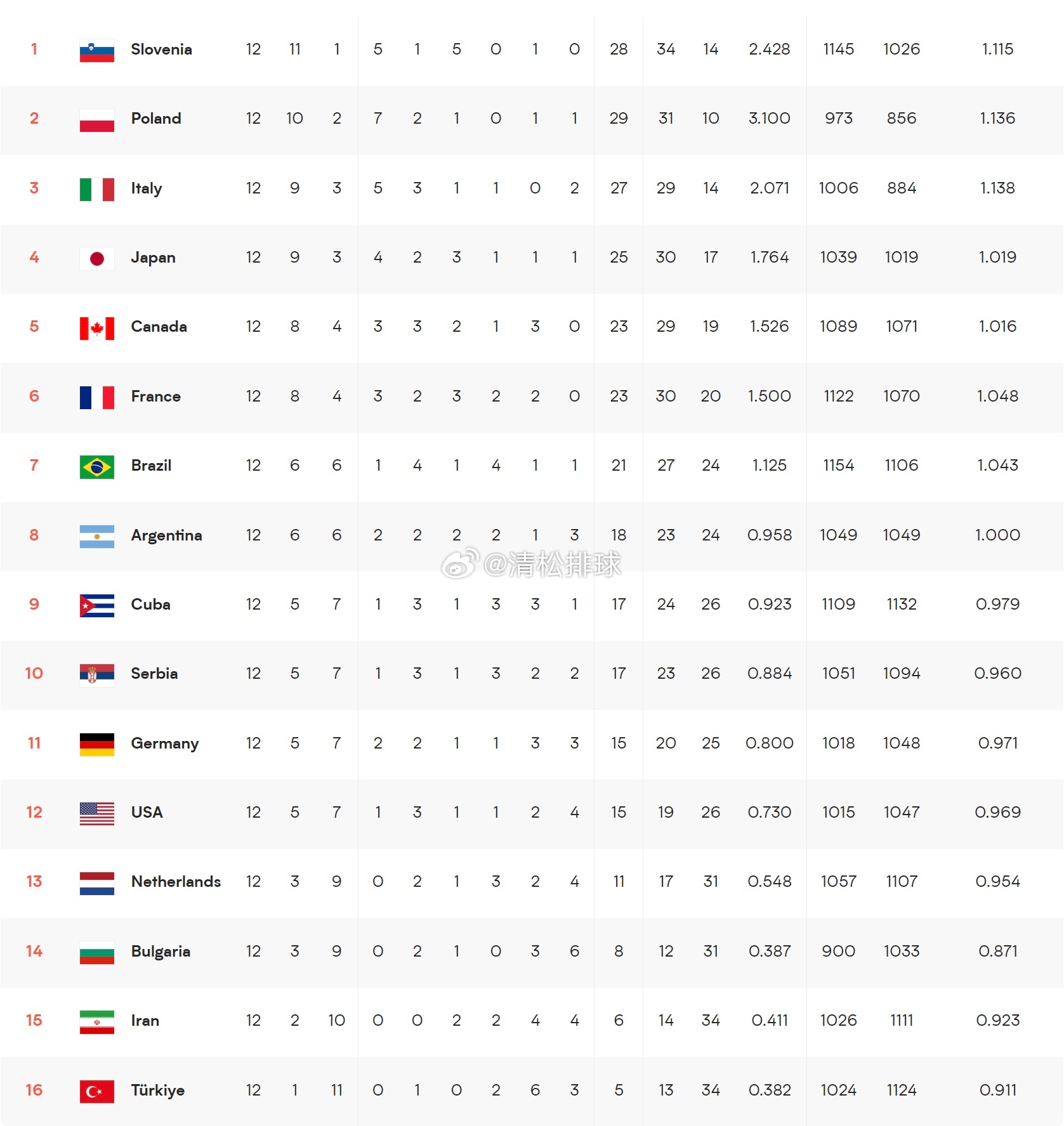Open the France team name link

[156, 396]
